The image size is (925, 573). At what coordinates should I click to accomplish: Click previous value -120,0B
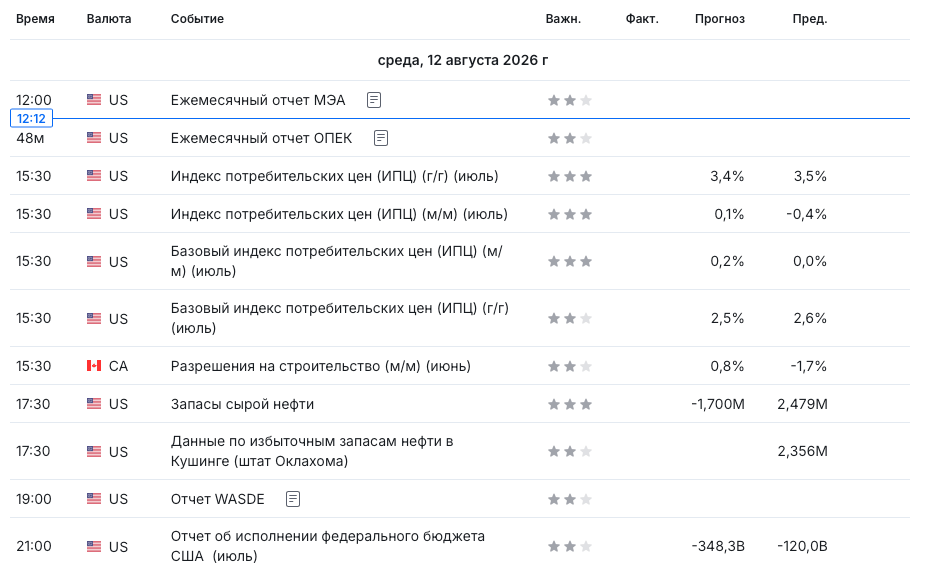pyautogui.click(x=802, y=546)
